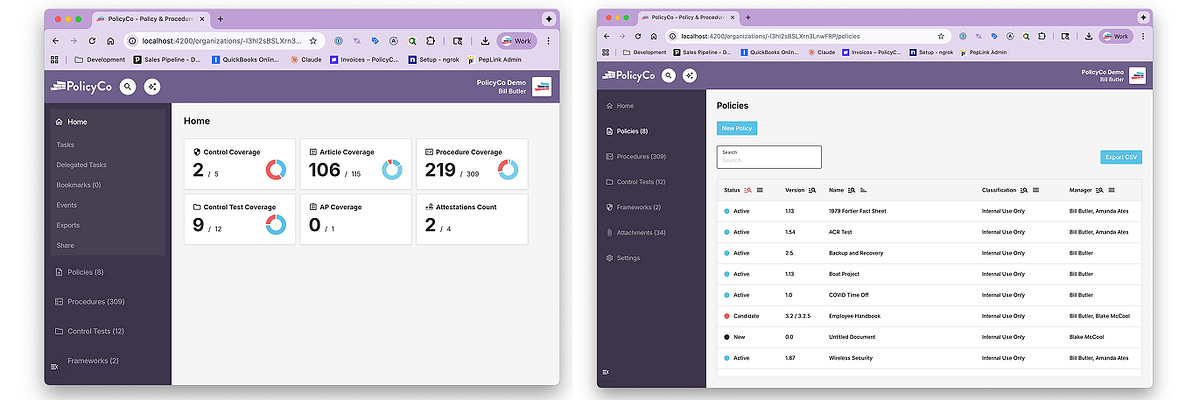Open Bookmarks (0) in the sidebar
The width and height of the screenshot is (1200, 400).
tap(78, 185)
